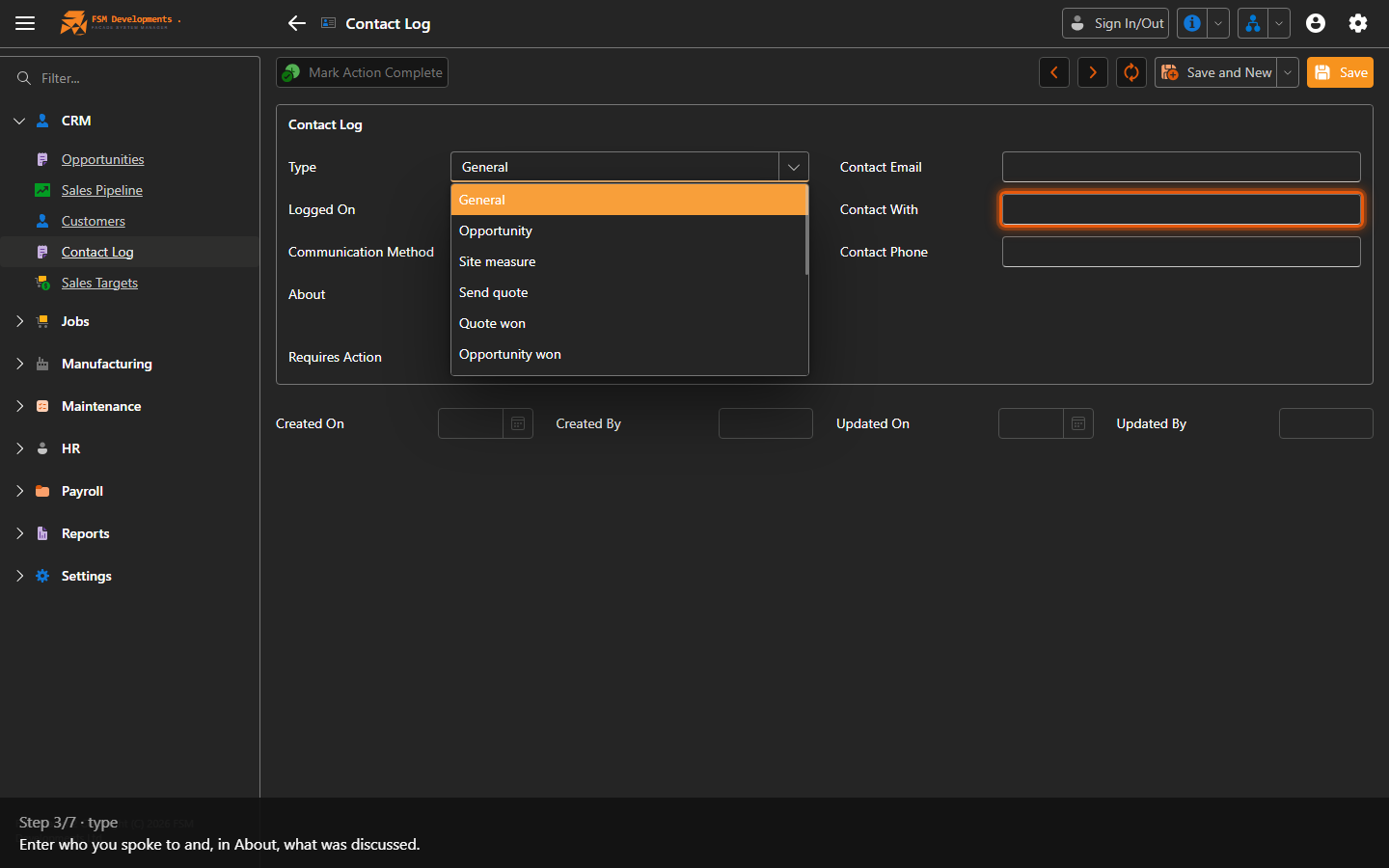
Task: Open the Save and New dropdown arrow
Action: (1288, 72)
